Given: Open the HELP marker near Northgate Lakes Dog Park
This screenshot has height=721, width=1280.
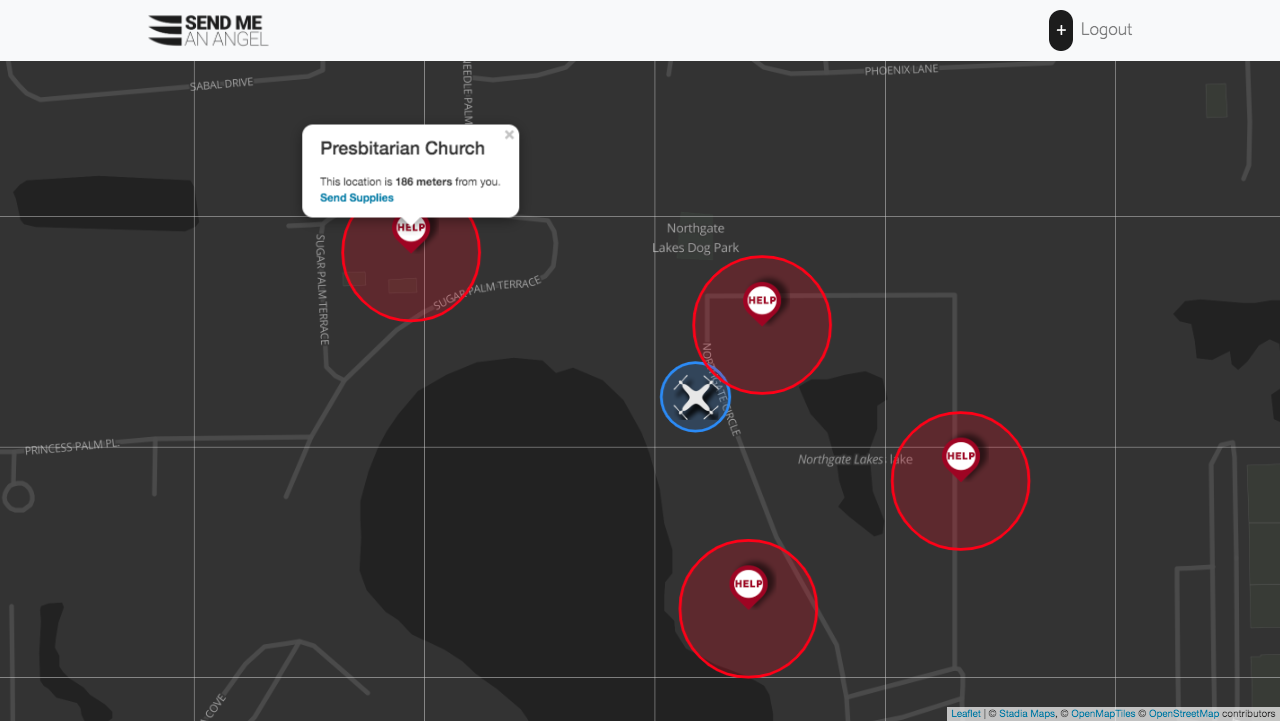Looking at the screenshot, I should click(762, 302).
